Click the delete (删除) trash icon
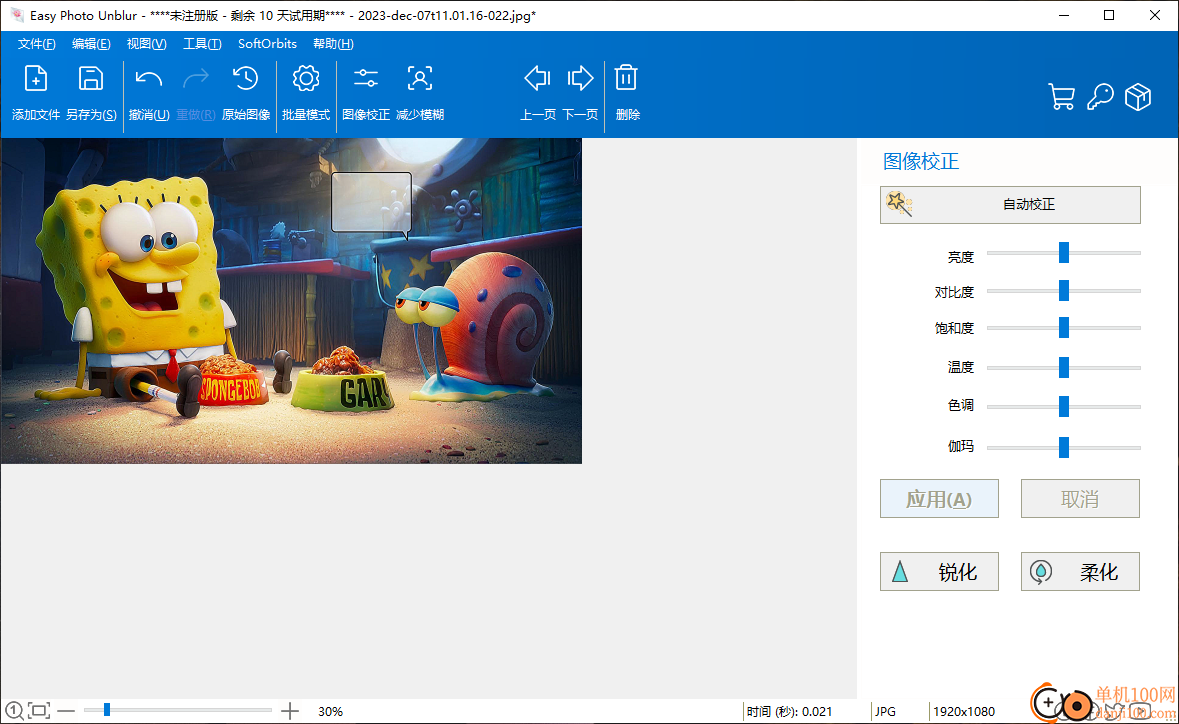Screen dimensions: 1179x724 tap(626, 78)
